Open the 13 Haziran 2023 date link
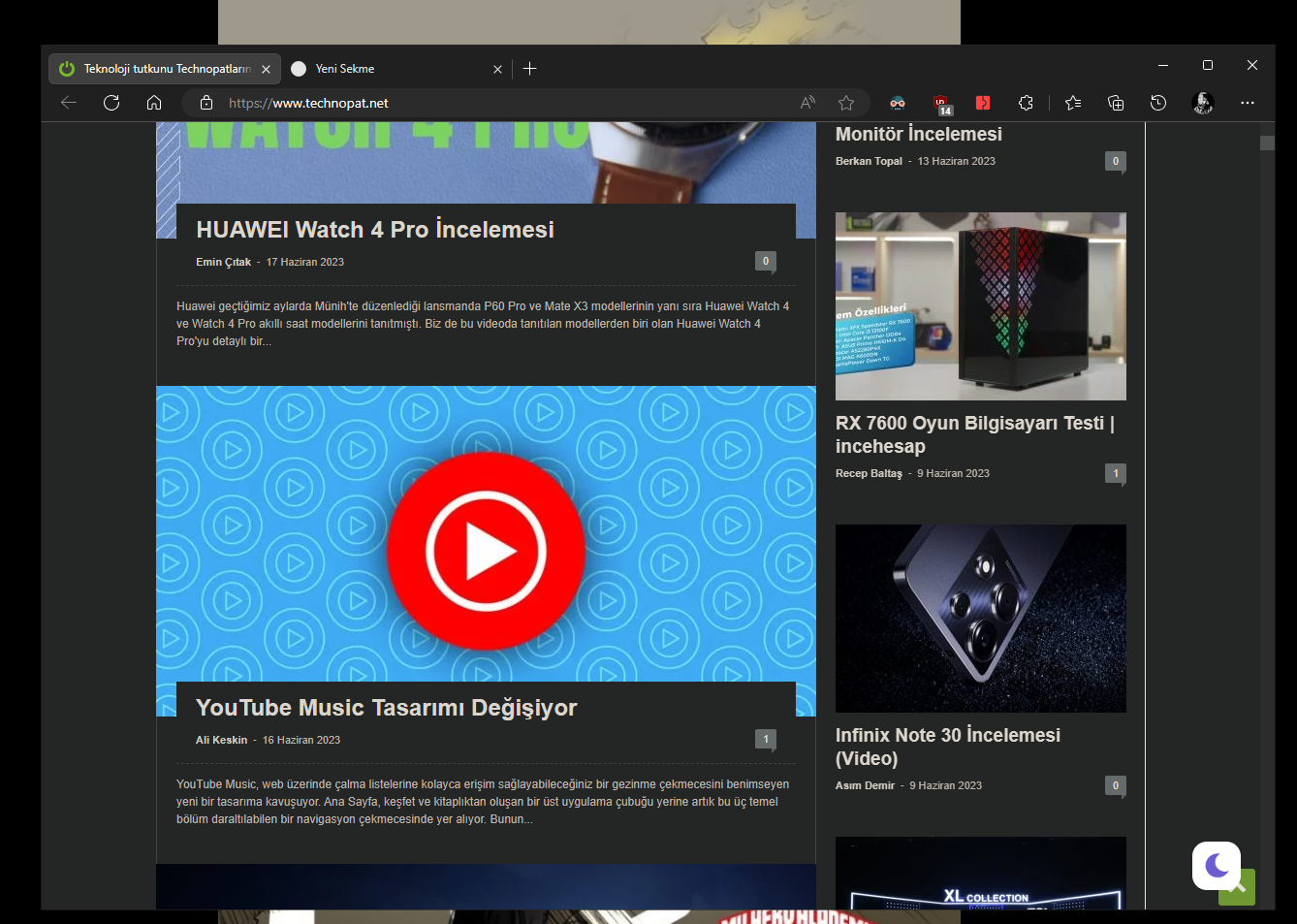This screenshot has width=1297, height=924. [957, 161]
